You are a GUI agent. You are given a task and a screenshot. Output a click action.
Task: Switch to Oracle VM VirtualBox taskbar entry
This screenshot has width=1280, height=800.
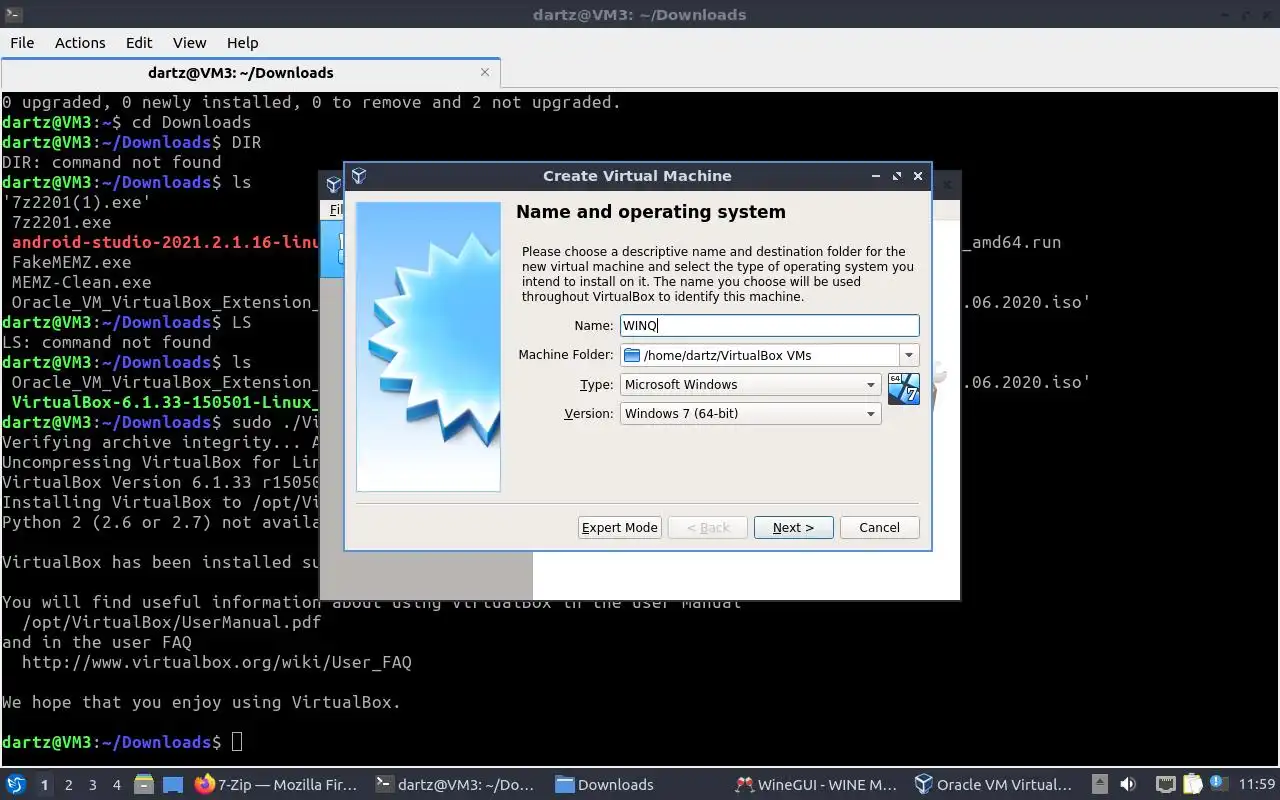click(x=994, y=784)
